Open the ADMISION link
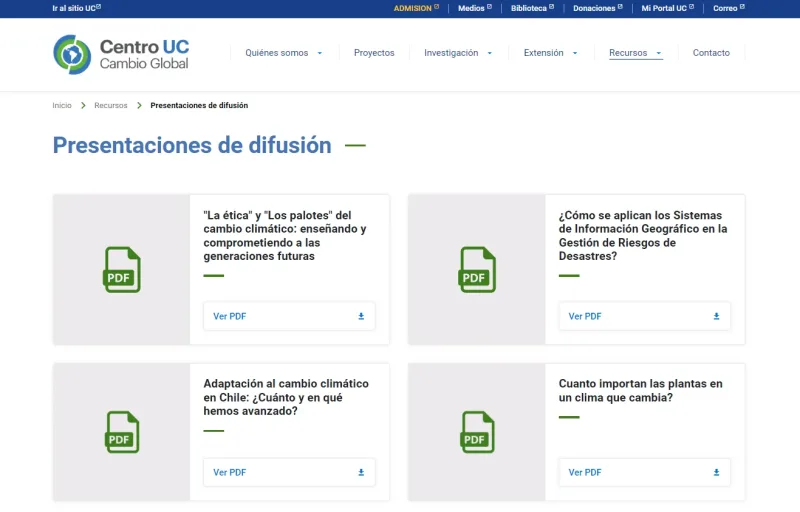This screenshot has height=512, width=800. 413,8
